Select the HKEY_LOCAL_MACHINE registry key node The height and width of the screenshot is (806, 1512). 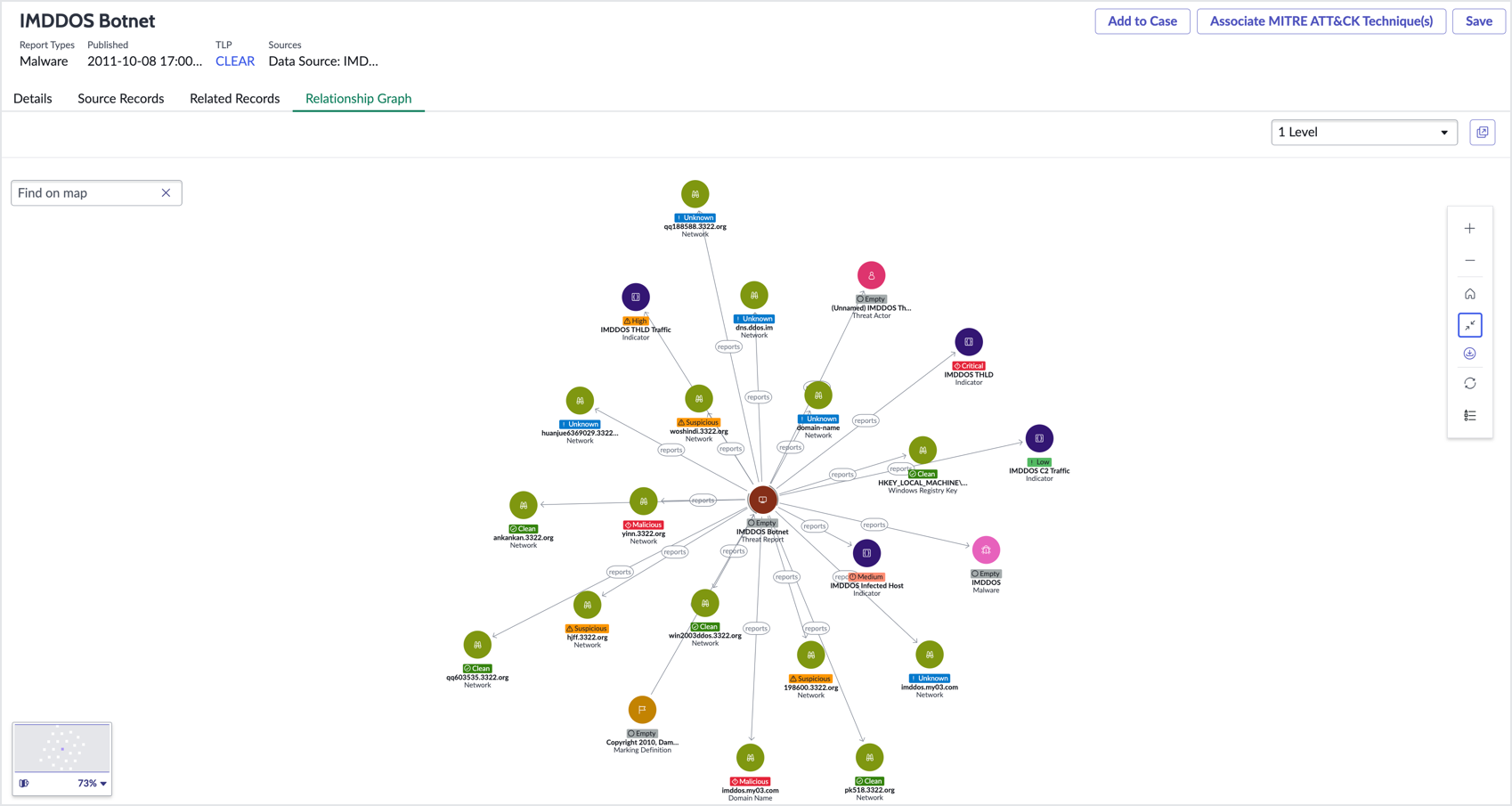(923, 451)
